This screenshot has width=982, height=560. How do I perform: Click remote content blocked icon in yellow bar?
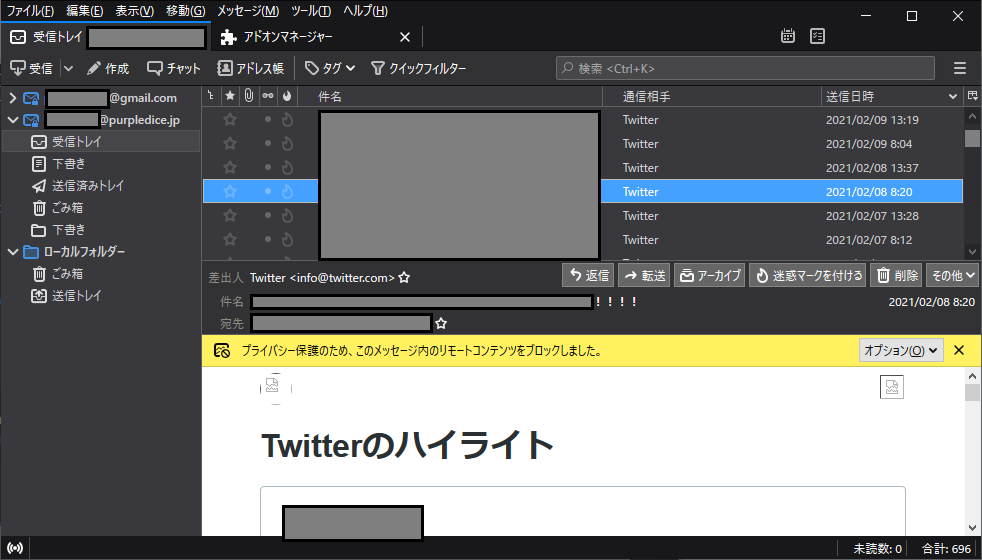click(222, 351)
